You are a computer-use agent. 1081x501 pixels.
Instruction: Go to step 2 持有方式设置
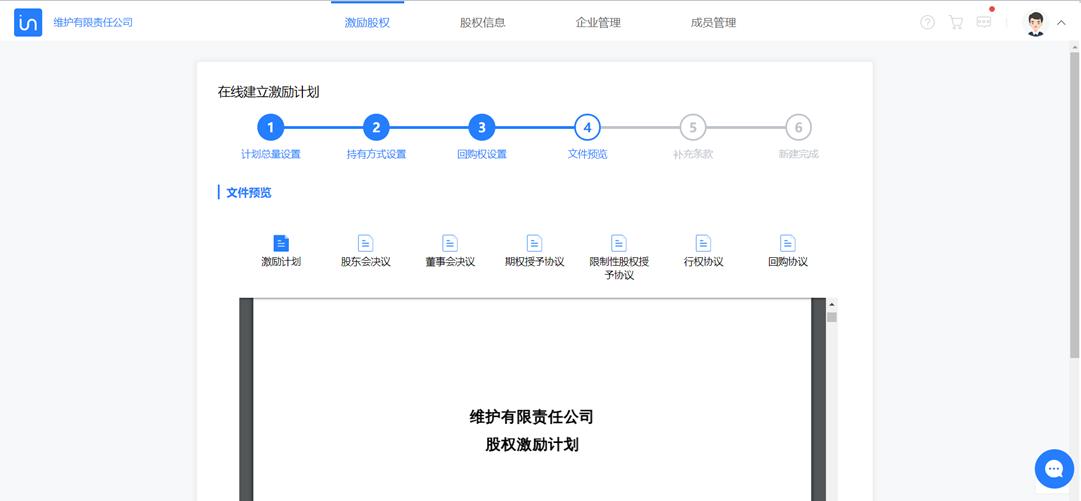pos(376,128)
